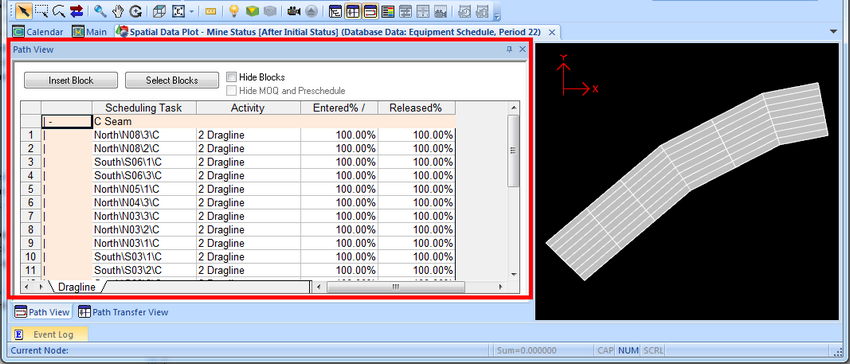850x364 pixels.
Task: Click the Insert Block button
Action: click(x=71, y=80)
